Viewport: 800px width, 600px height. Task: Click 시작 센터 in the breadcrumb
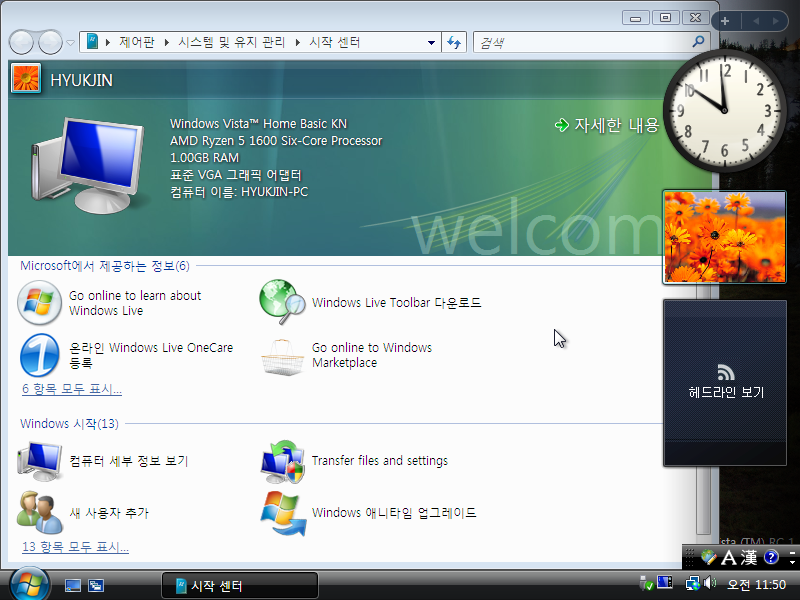(335, 42)
